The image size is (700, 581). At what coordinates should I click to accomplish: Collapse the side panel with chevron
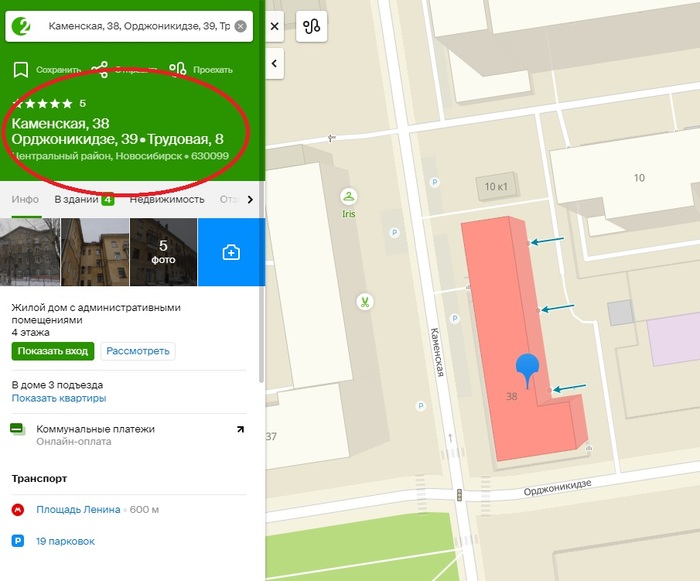pos(275,64)
